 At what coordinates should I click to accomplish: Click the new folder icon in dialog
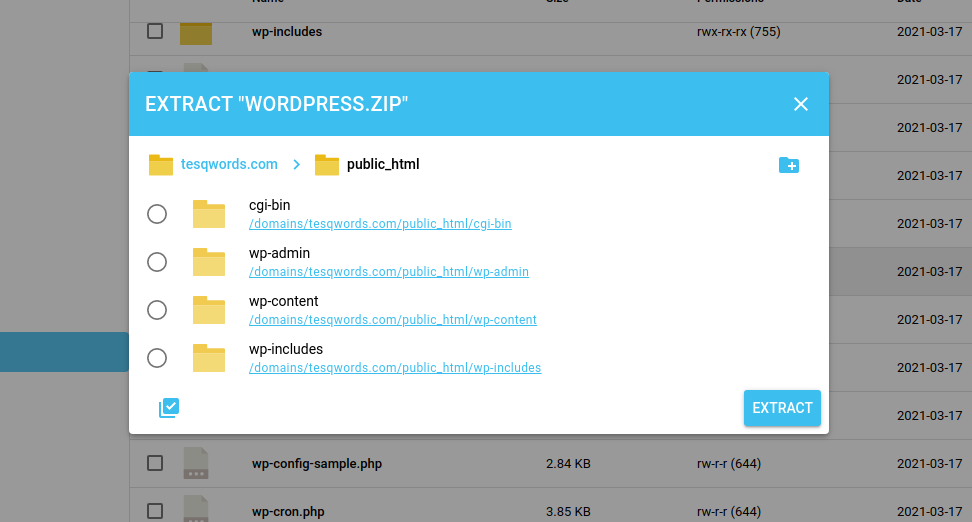[789, 165]
